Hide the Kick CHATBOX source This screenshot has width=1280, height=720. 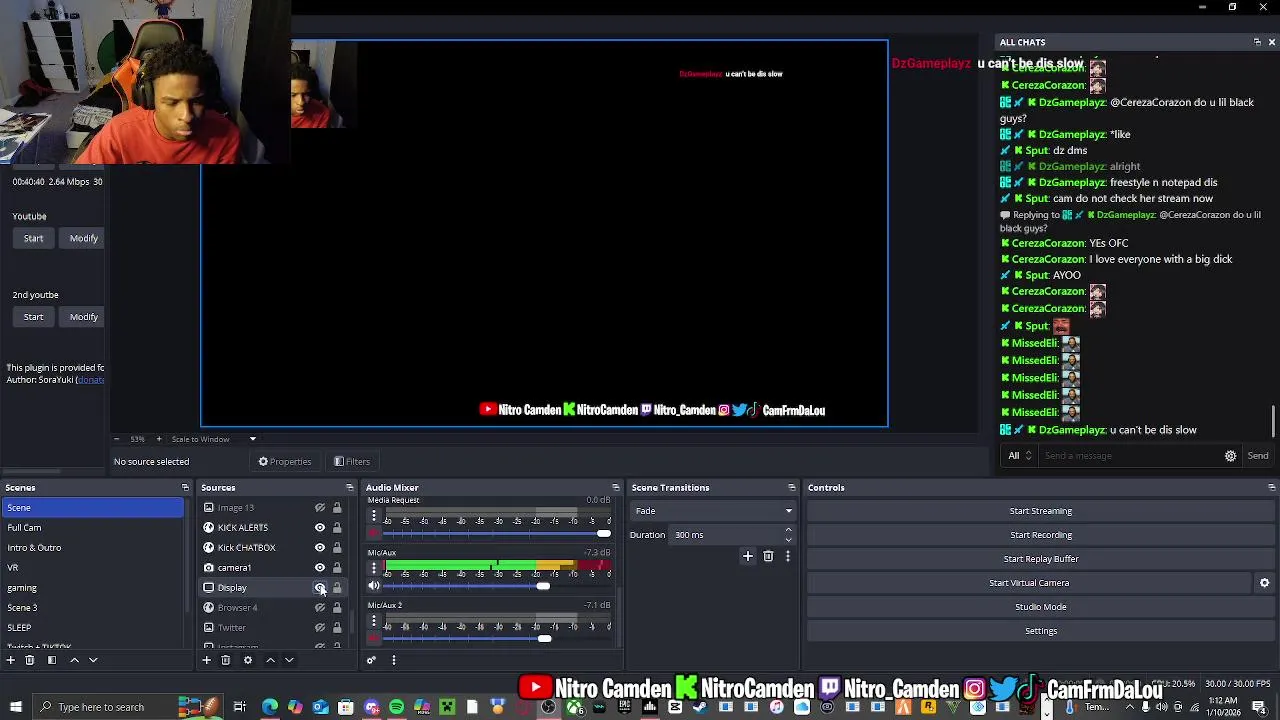point(320,548)
